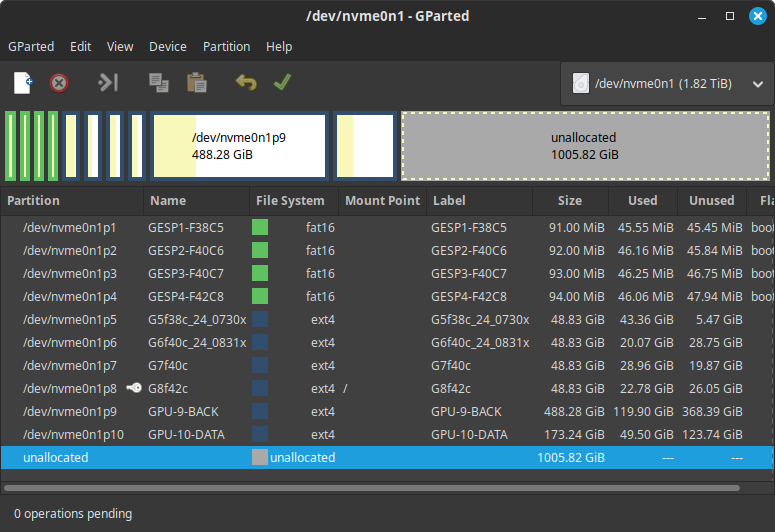
Task: Click the disk icon in the device selector
Action: click(581, 83)
